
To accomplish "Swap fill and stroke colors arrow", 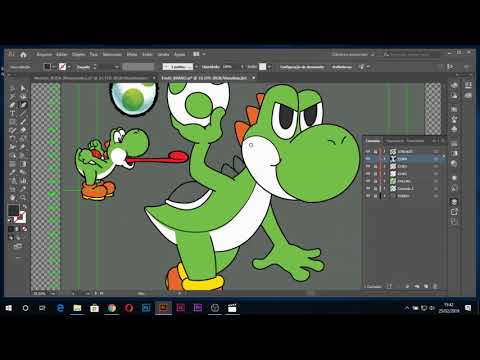I will 24,207.
